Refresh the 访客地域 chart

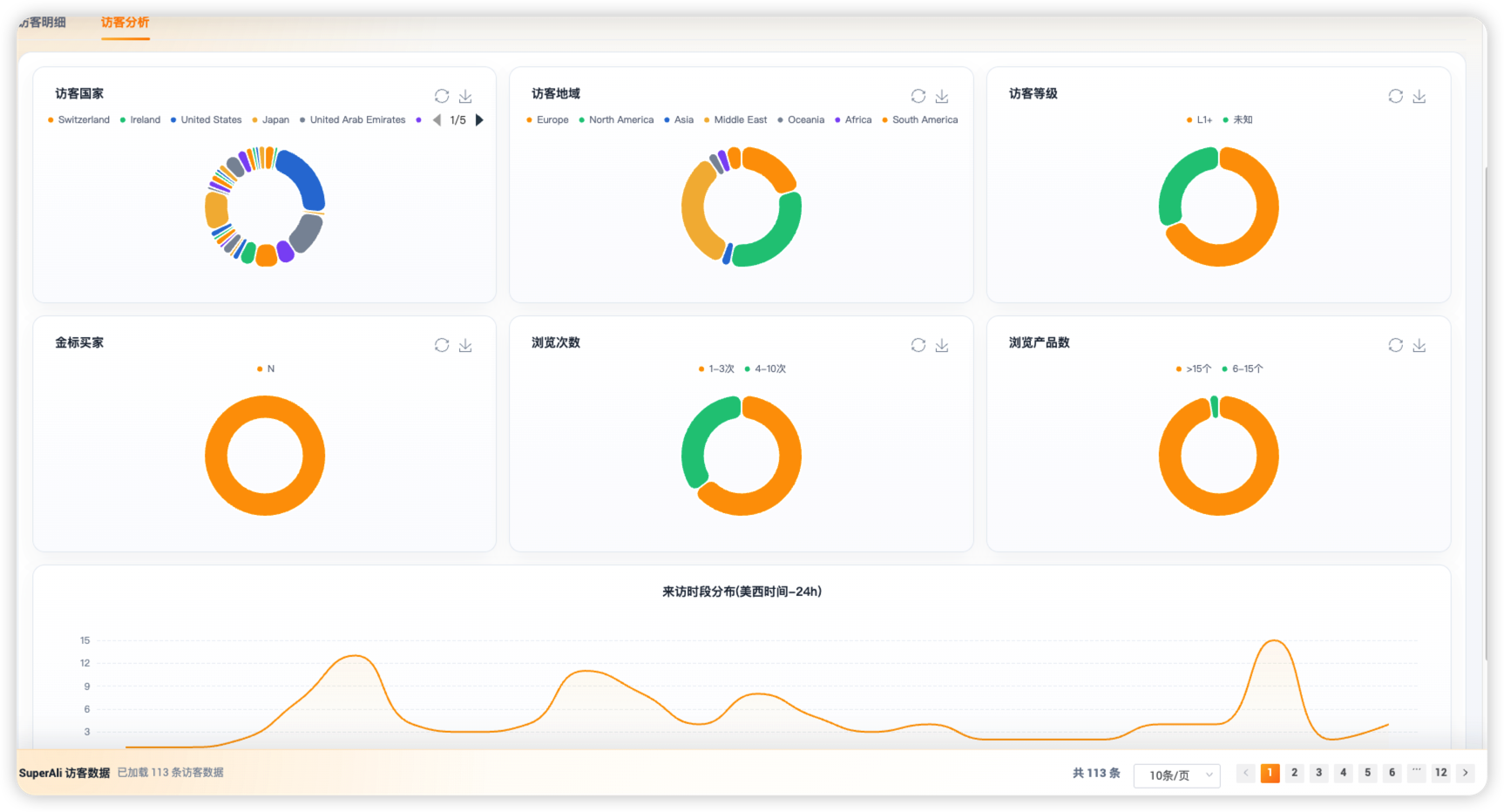point(918,96)
